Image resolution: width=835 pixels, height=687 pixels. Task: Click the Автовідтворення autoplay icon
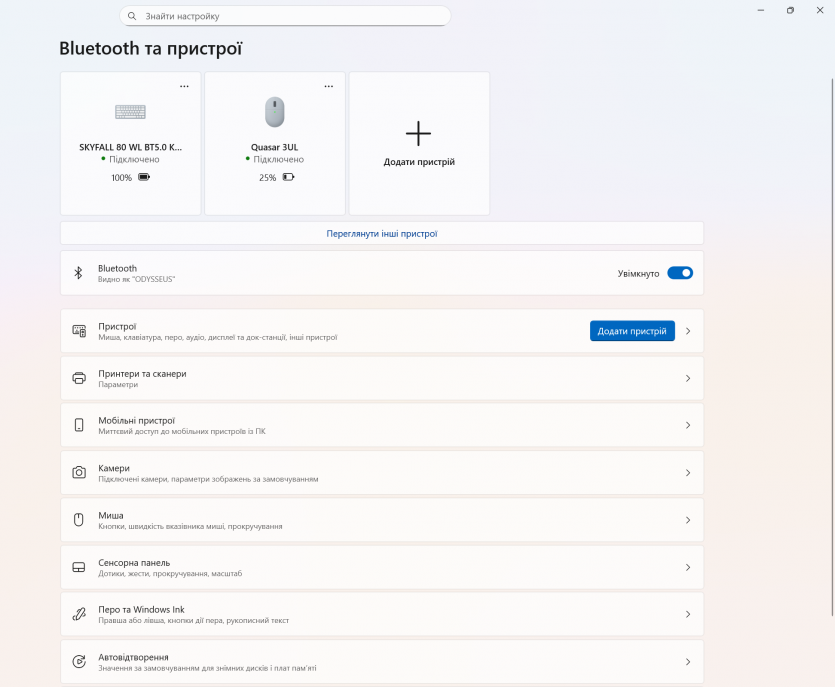79,661
